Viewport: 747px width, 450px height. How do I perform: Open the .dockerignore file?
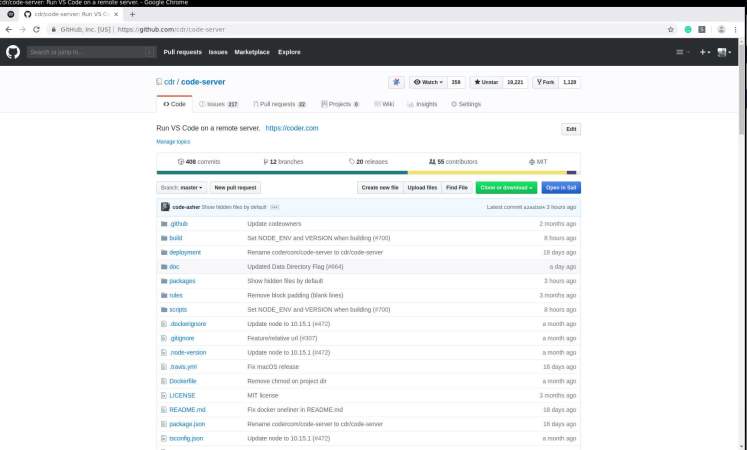188,324
